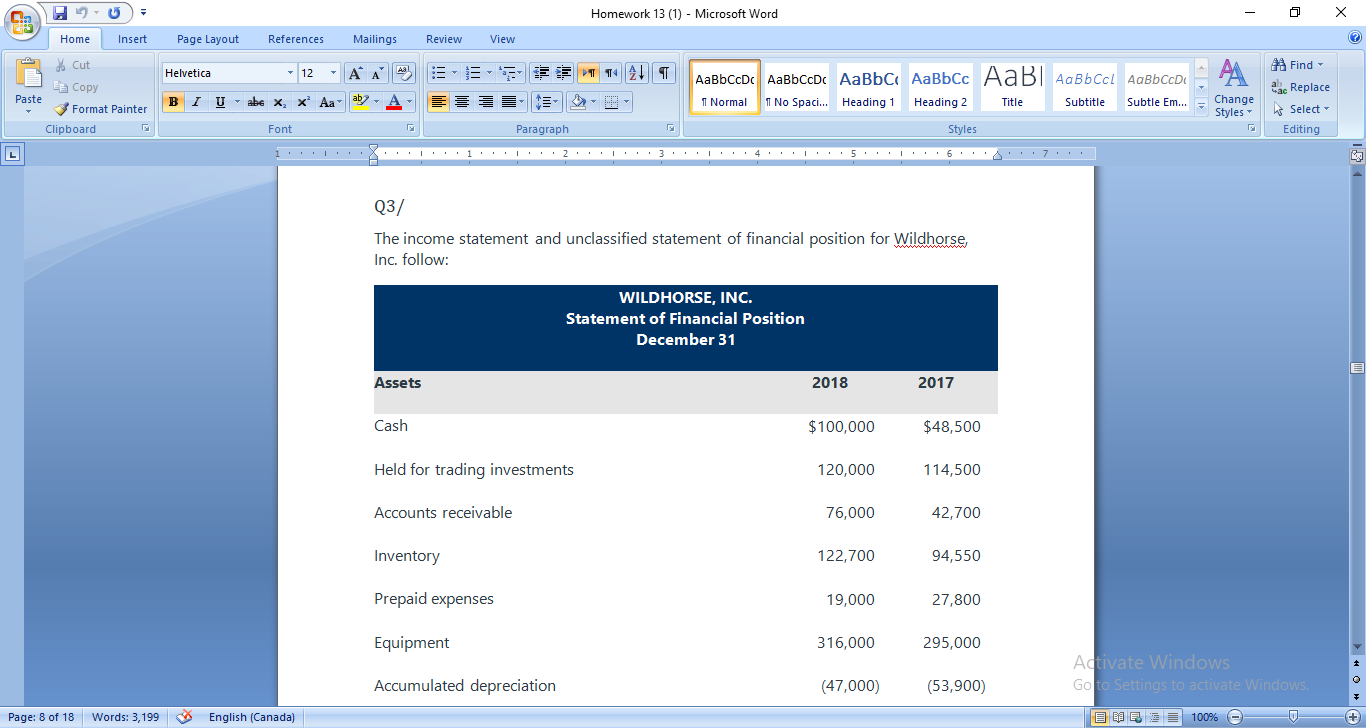Open the Mailings ribbon tab
Image resolution: width=1366 pixels, height=728 pixels.
click(374, 38)
